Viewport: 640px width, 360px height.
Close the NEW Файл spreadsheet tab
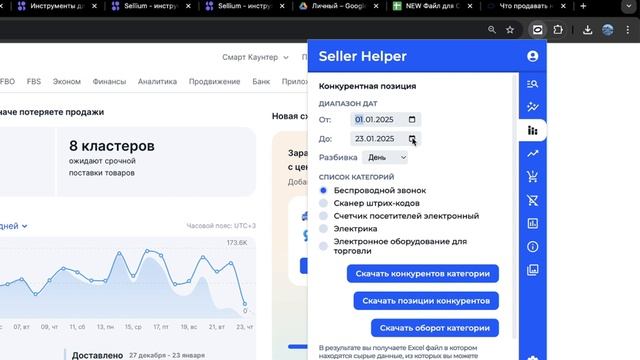click(470, 6)
